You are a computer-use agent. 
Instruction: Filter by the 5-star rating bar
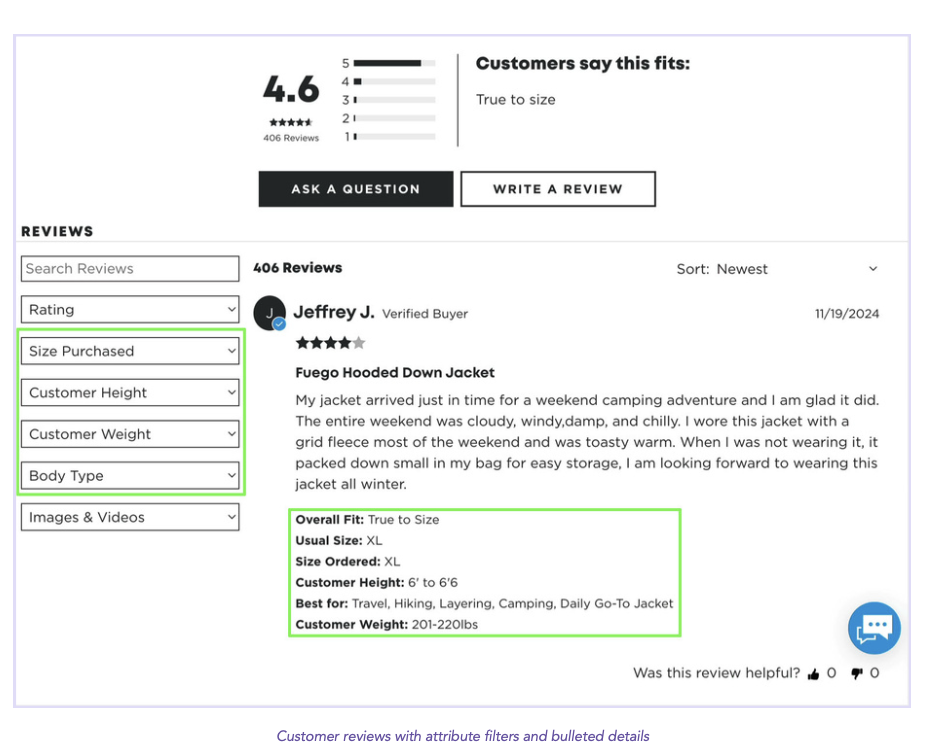[x=394, y=63]
